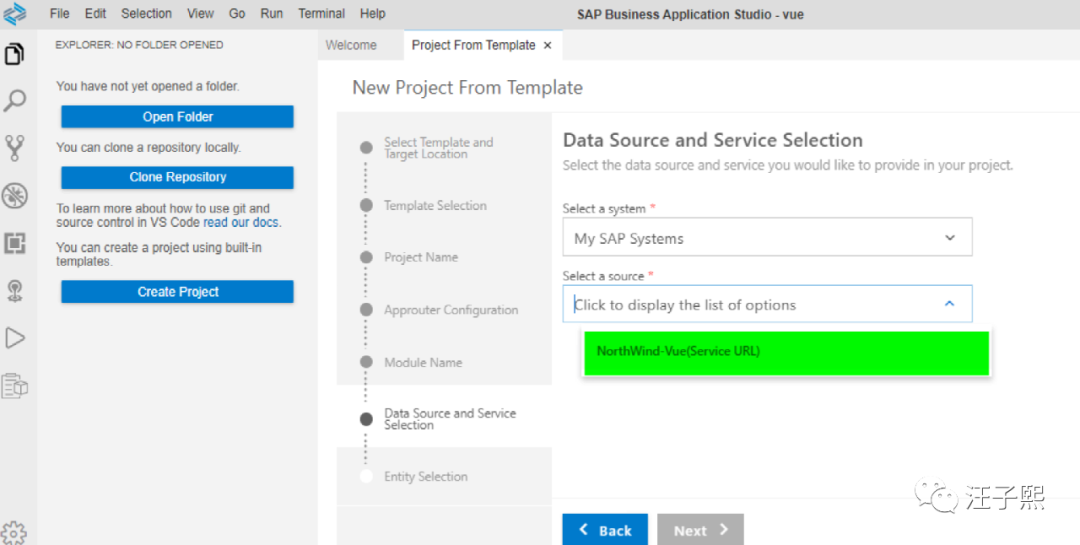Viewport: 1080px width, 545px height.
Task: Click the Template Selection wizard step
Action: [x=435, y=206]
